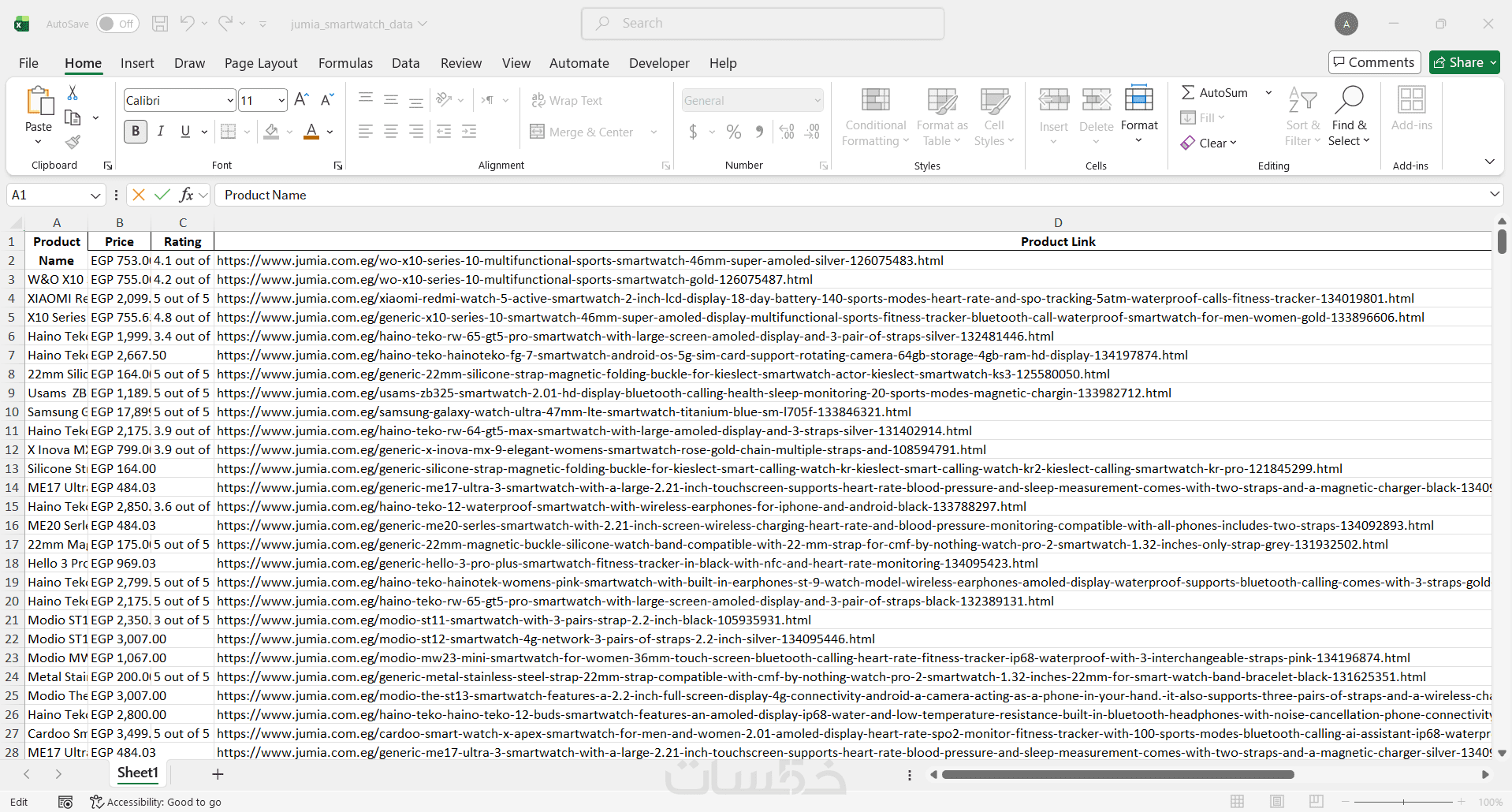Apply Borders to selection
Viewport: 1512px width, 812px height.
pos(229,132)
